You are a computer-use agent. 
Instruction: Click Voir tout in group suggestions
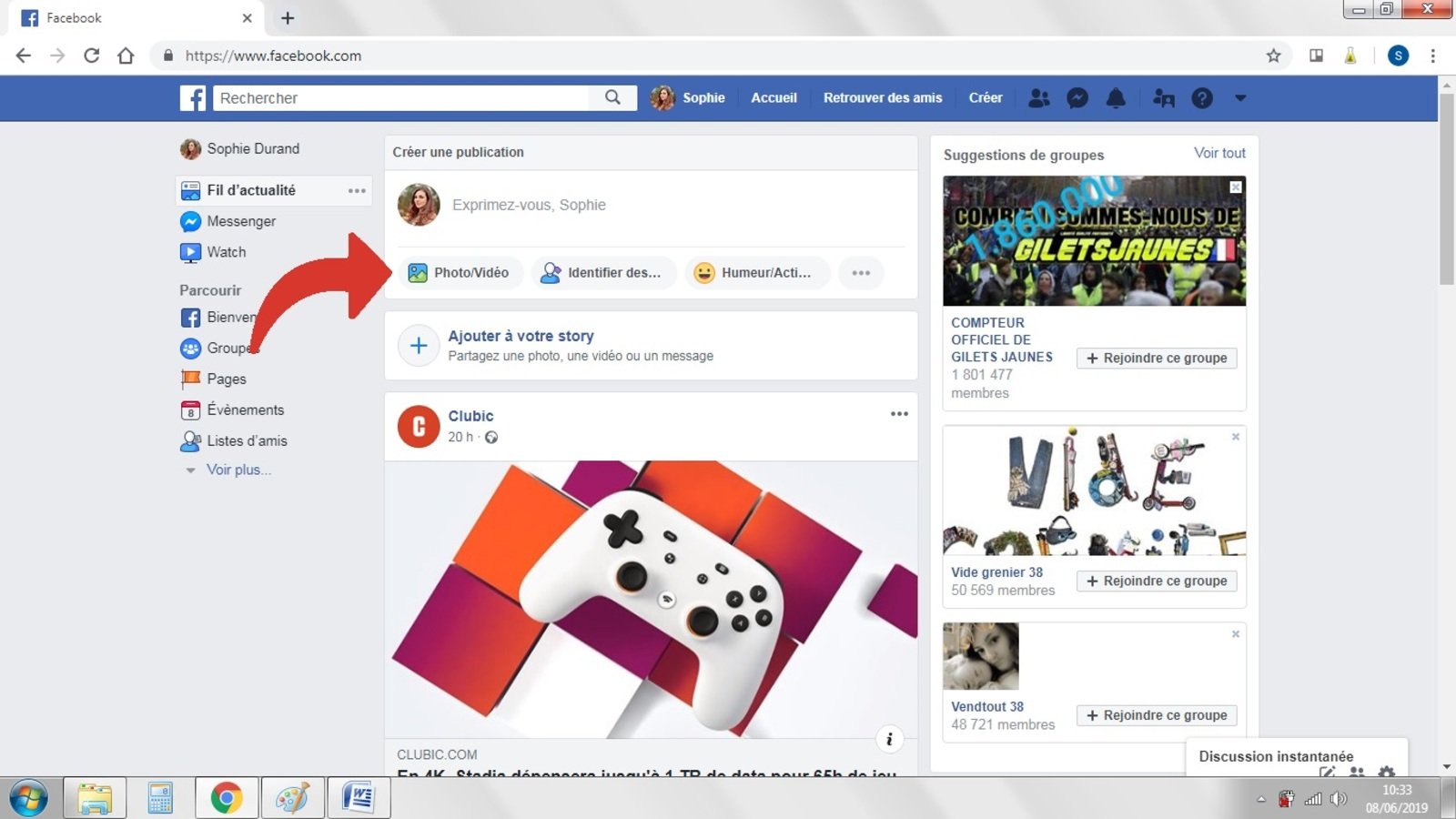1219,153
